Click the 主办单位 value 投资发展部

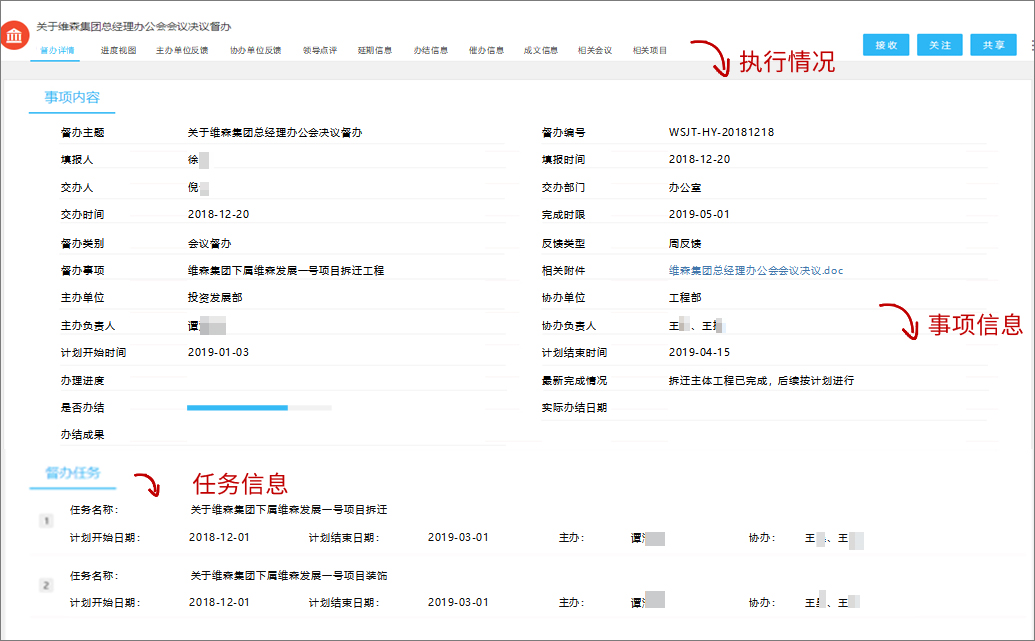(215, 298)
